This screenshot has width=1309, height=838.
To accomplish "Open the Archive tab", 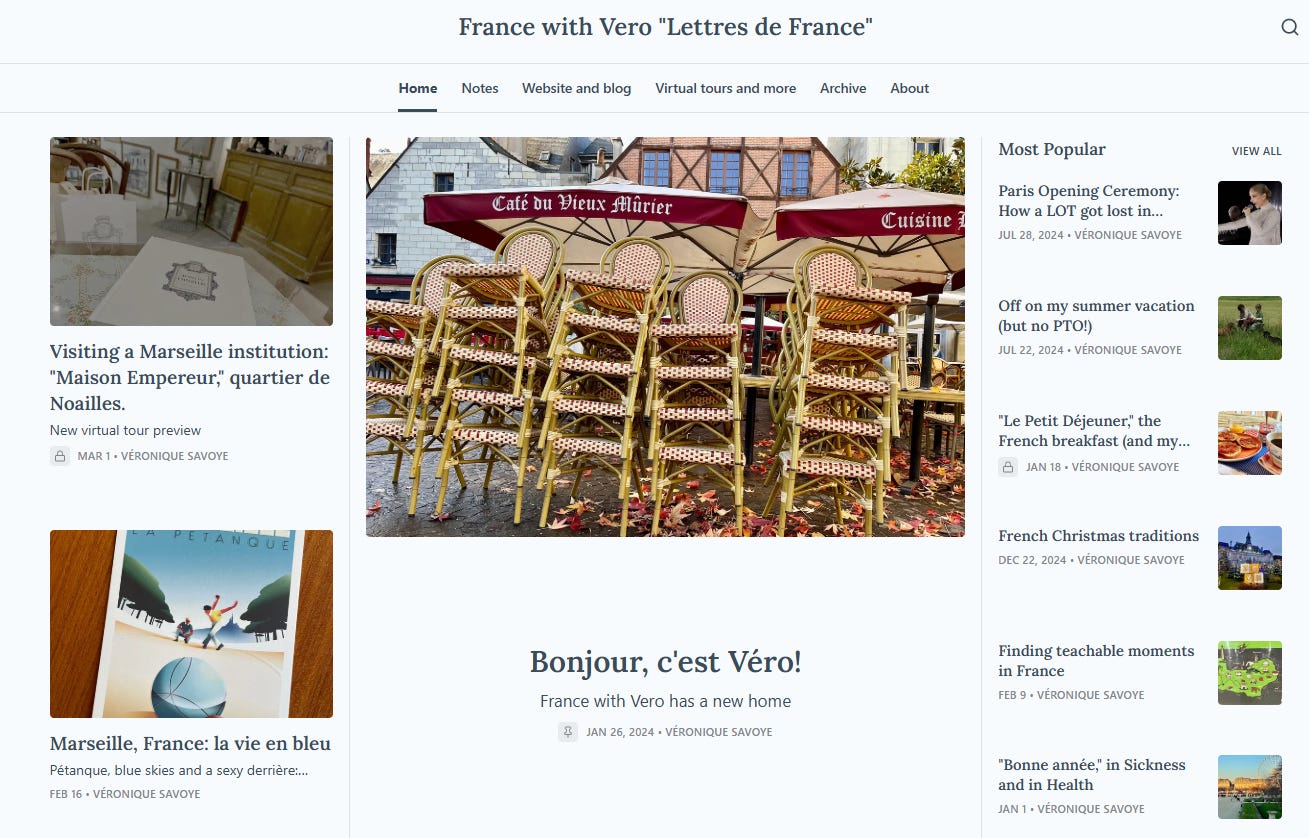I will tap(843, 88).
